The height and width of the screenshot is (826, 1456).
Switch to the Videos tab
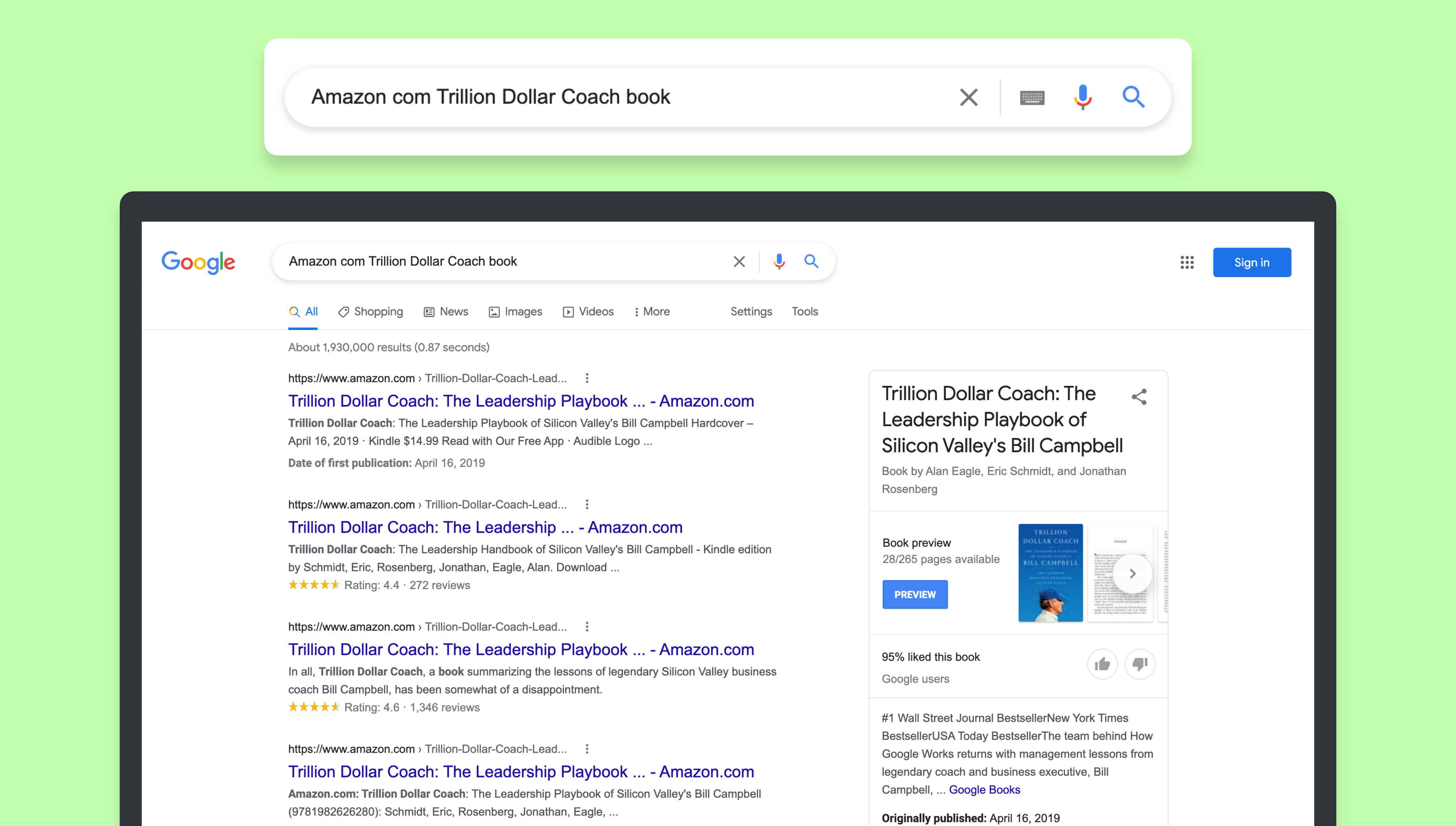point(588,311)
